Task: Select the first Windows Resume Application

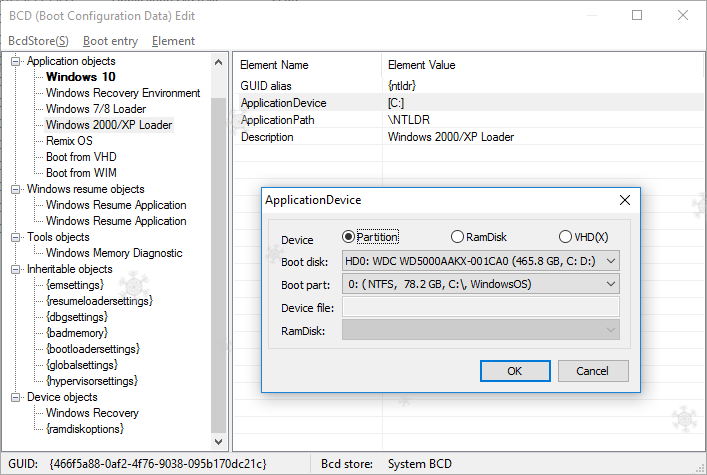Action: pos(116,205)
